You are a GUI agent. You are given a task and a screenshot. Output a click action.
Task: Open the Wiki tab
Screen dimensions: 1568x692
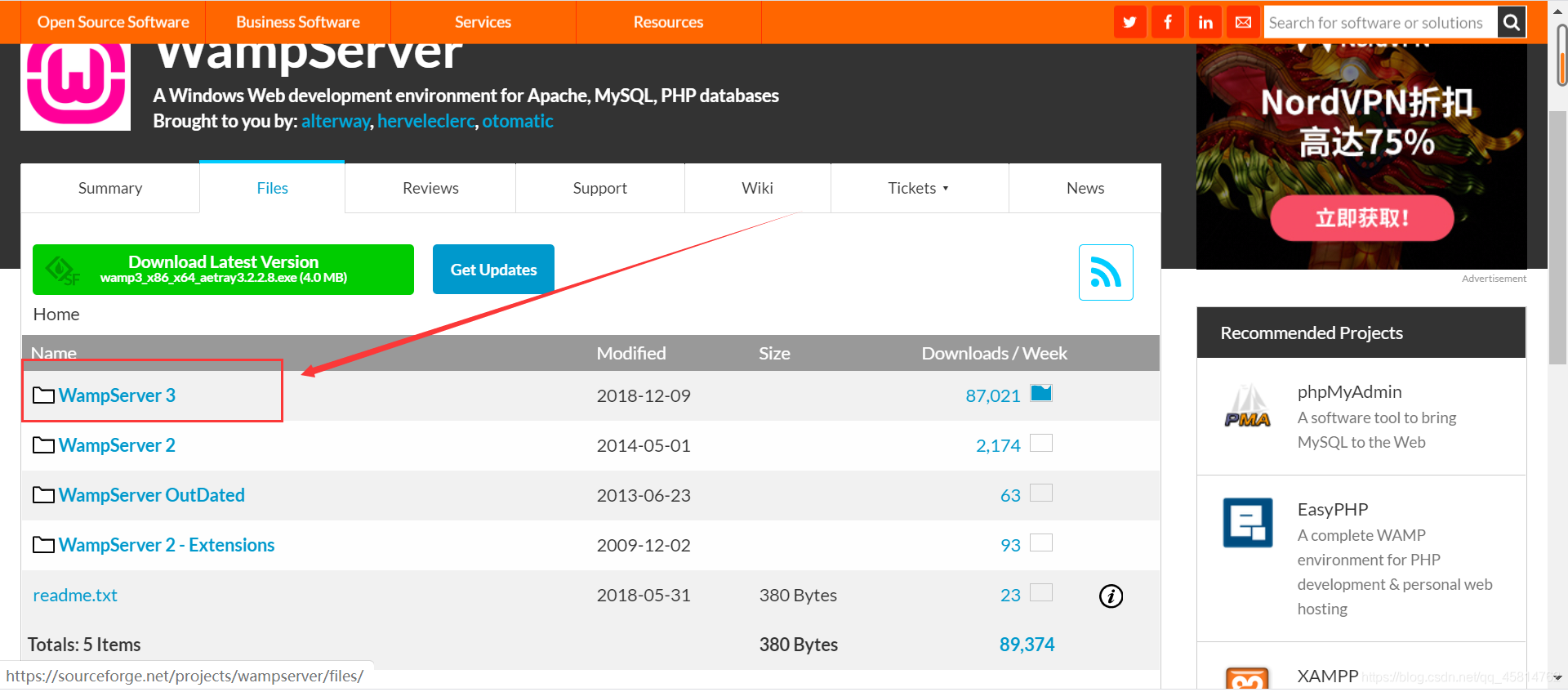757,188
